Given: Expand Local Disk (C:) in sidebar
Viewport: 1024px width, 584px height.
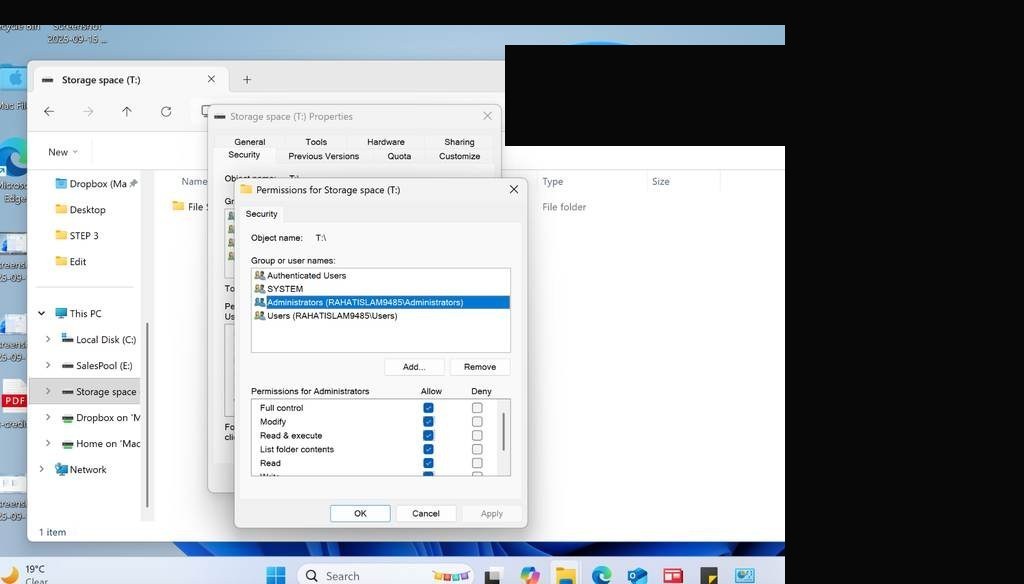Looking at the screenshot, I should (48, 340).
